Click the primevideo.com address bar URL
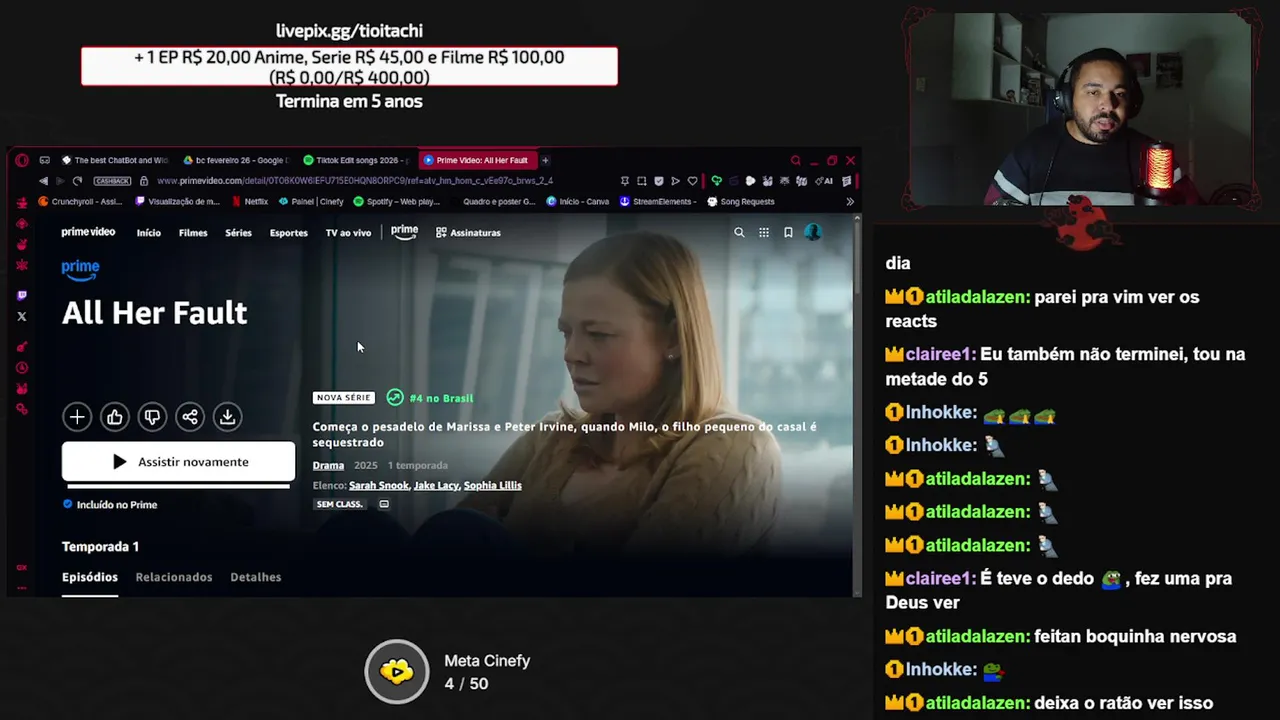Image resolution: width=1280 pixels, height=720 pixels. pos(355,181)
